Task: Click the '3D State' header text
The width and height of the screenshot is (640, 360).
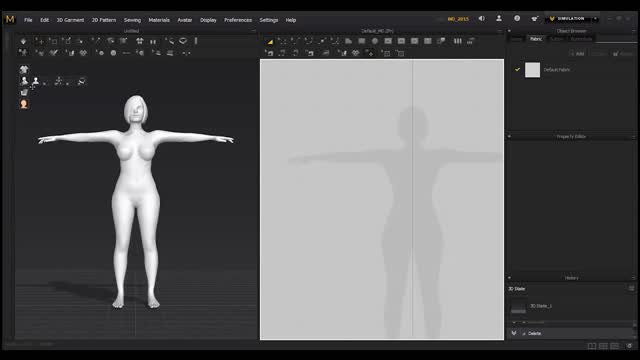Action: (x=516, y=289)
